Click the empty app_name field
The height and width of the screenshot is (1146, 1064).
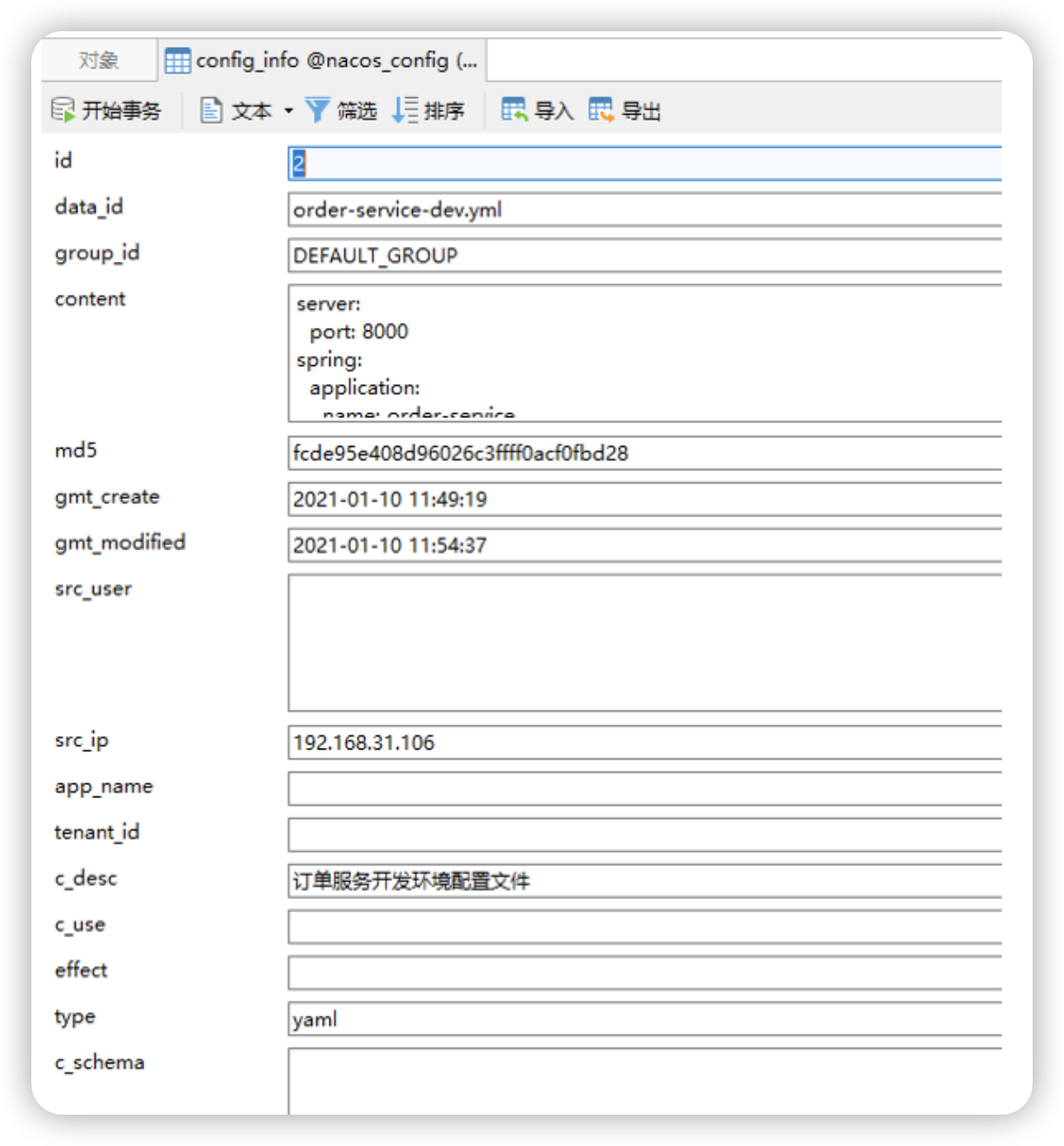pos(644,789)
